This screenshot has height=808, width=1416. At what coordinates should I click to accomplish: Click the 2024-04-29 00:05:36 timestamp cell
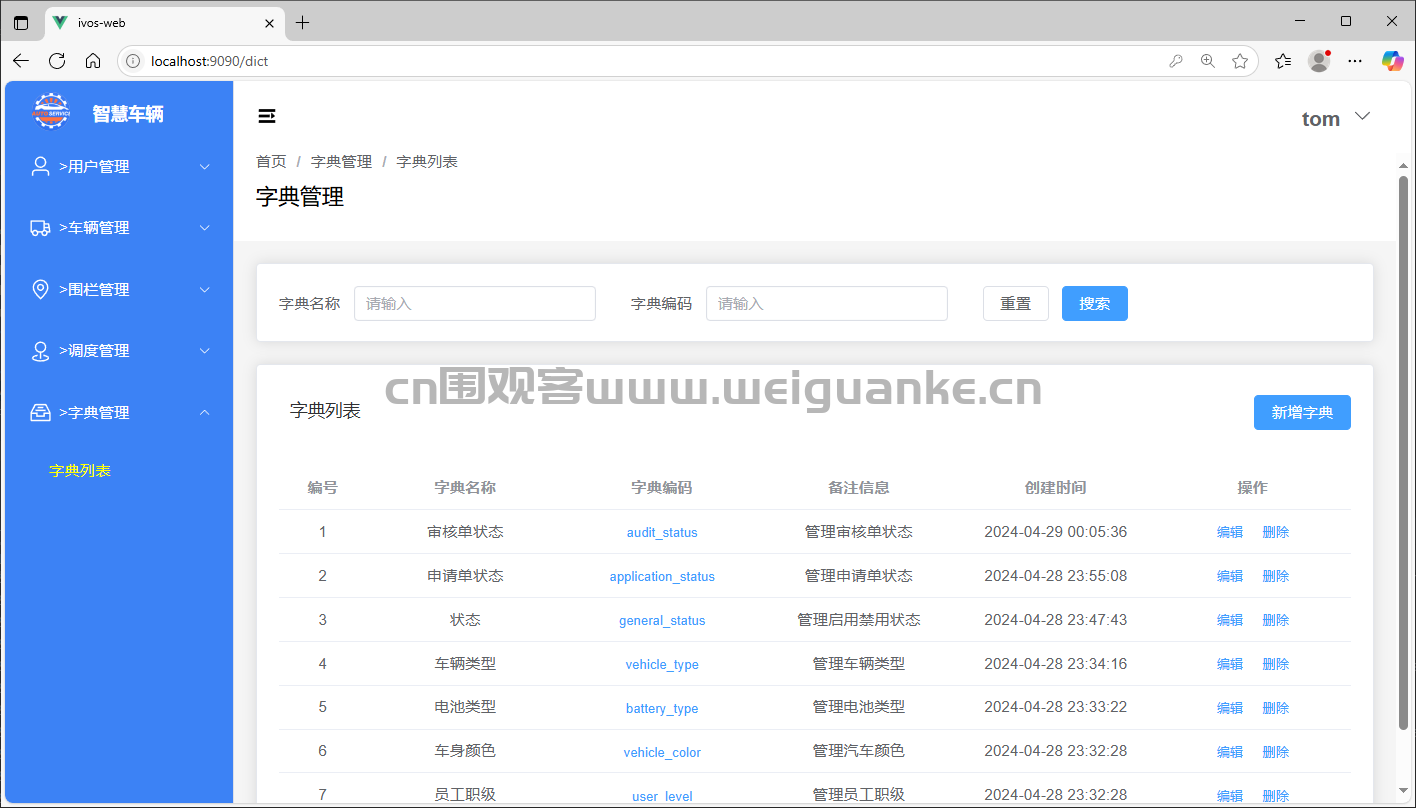pyautogui.click(x=1055, y=532)
